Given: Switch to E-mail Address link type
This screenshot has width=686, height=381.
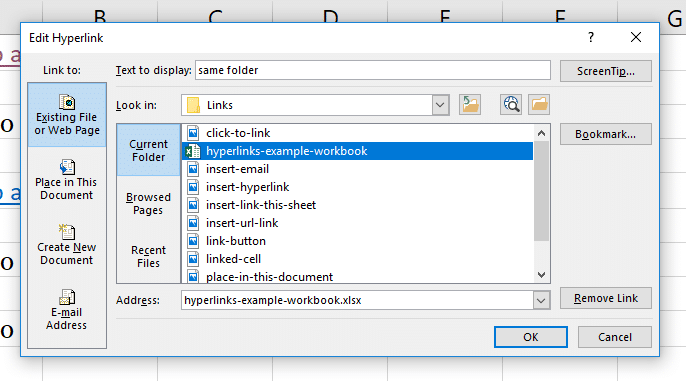Looking at the screenshot, I should 67,310.
